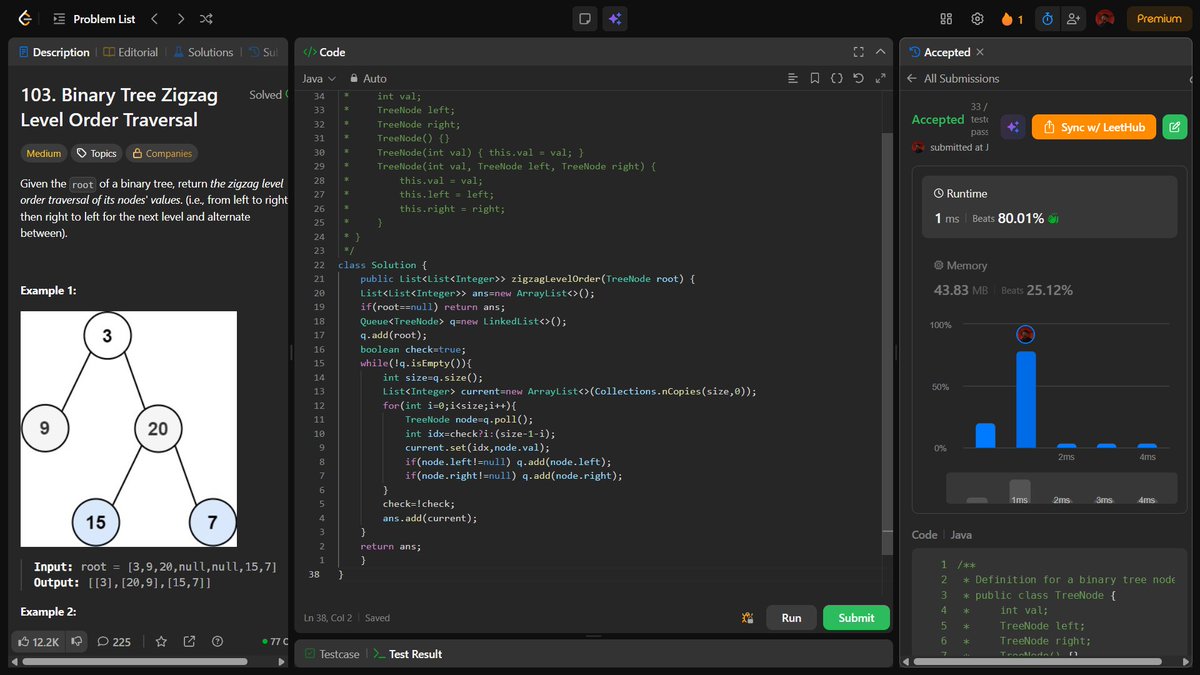Open the profile avatar menu
1200x675 pixels.
coord(1105,19)
